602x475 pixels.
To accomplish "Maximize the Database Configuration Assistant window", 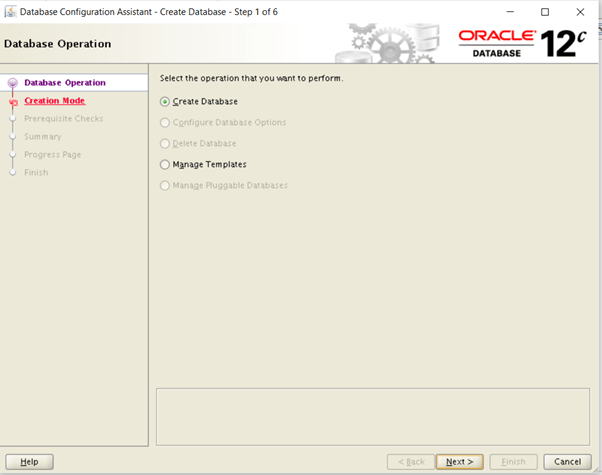I will coord(545,12).
